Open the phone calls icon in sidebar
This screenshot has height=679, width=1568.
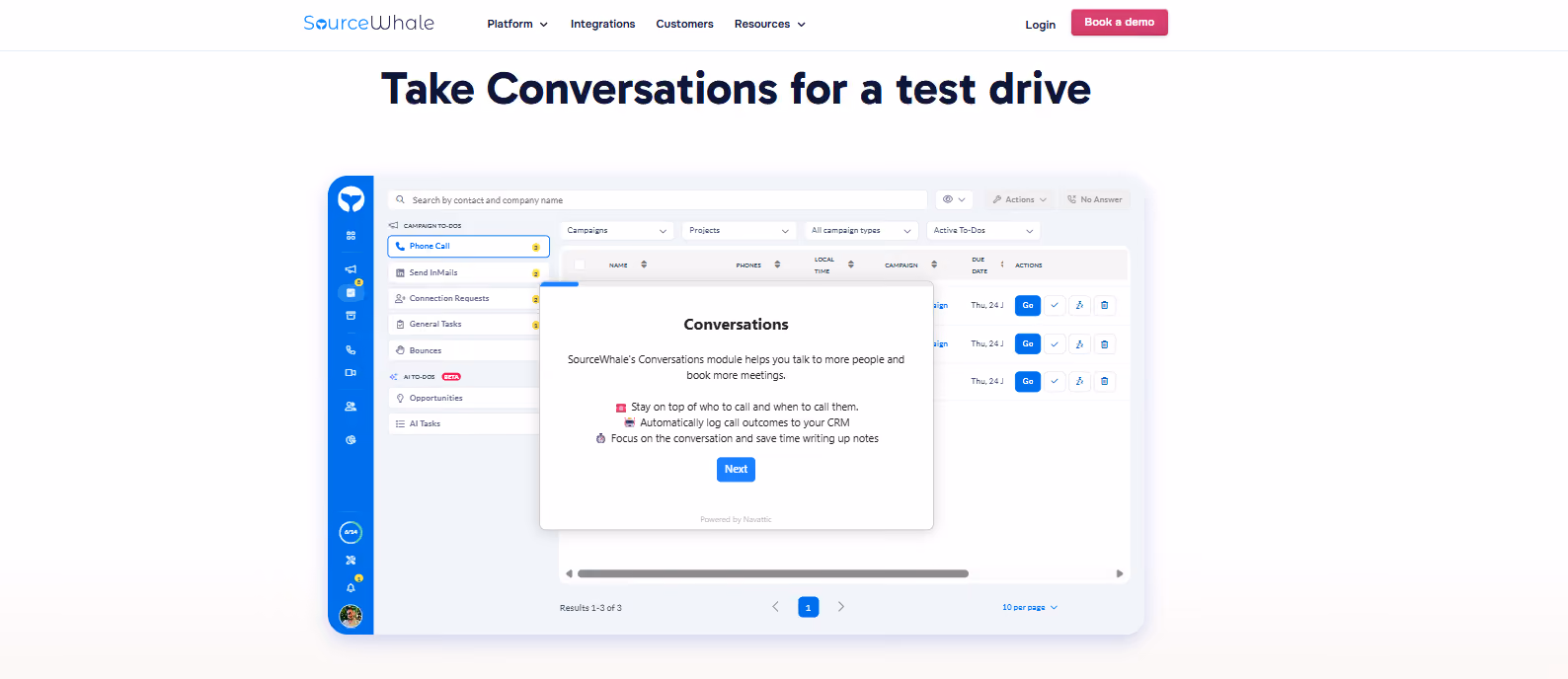351,350
